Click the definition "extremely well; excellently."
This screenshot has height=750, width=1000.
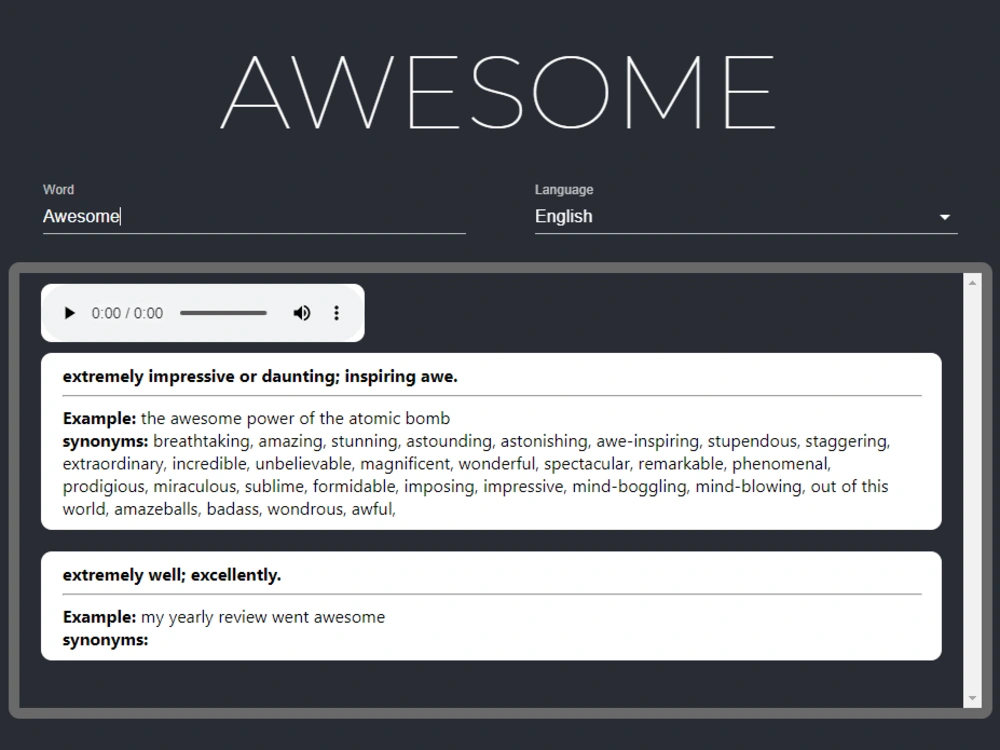[172, 575]
